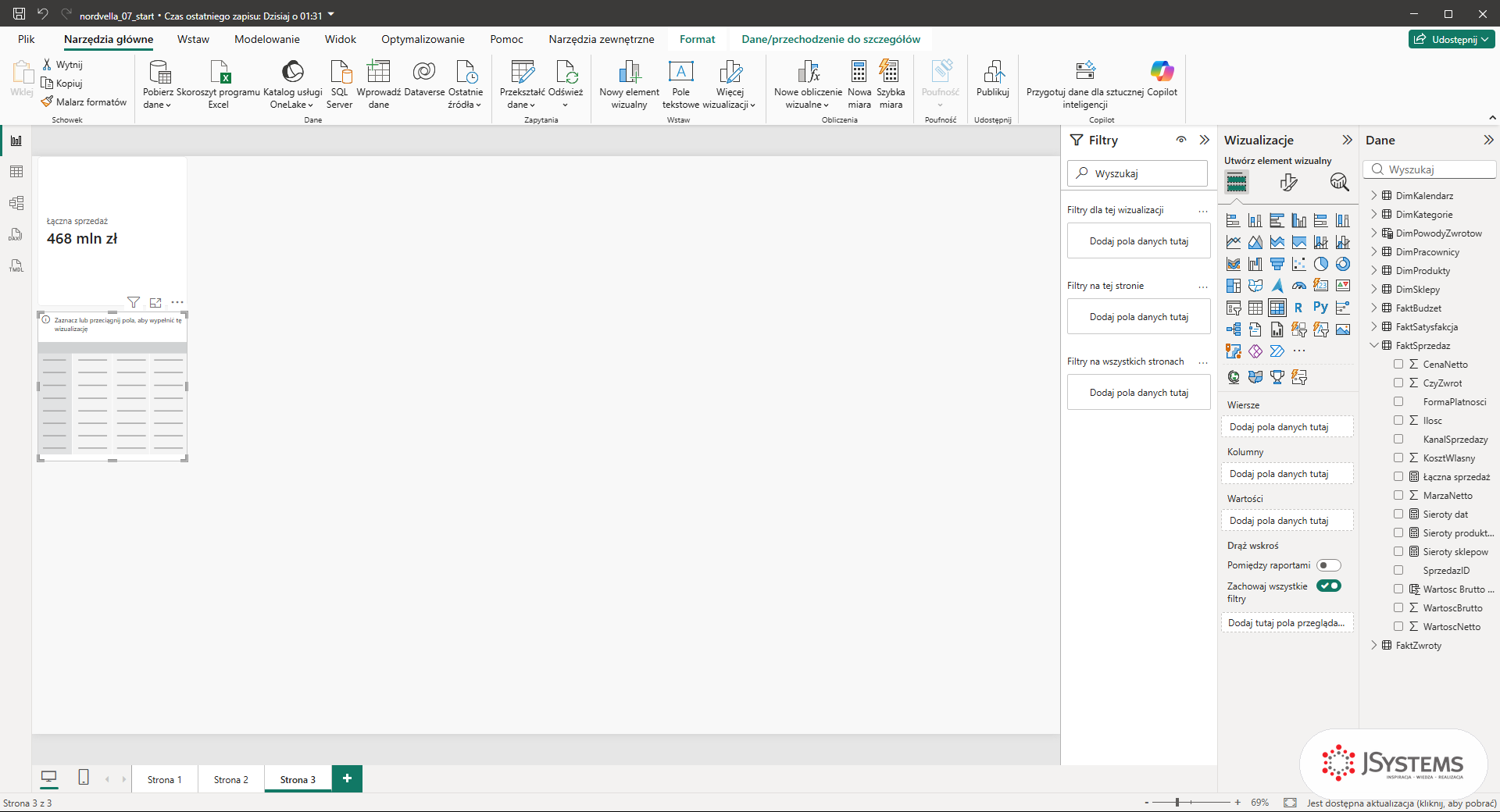Click Kopiuj in the Schowek group
This screenshot has width=1500, height=812.
pos(62,84)
